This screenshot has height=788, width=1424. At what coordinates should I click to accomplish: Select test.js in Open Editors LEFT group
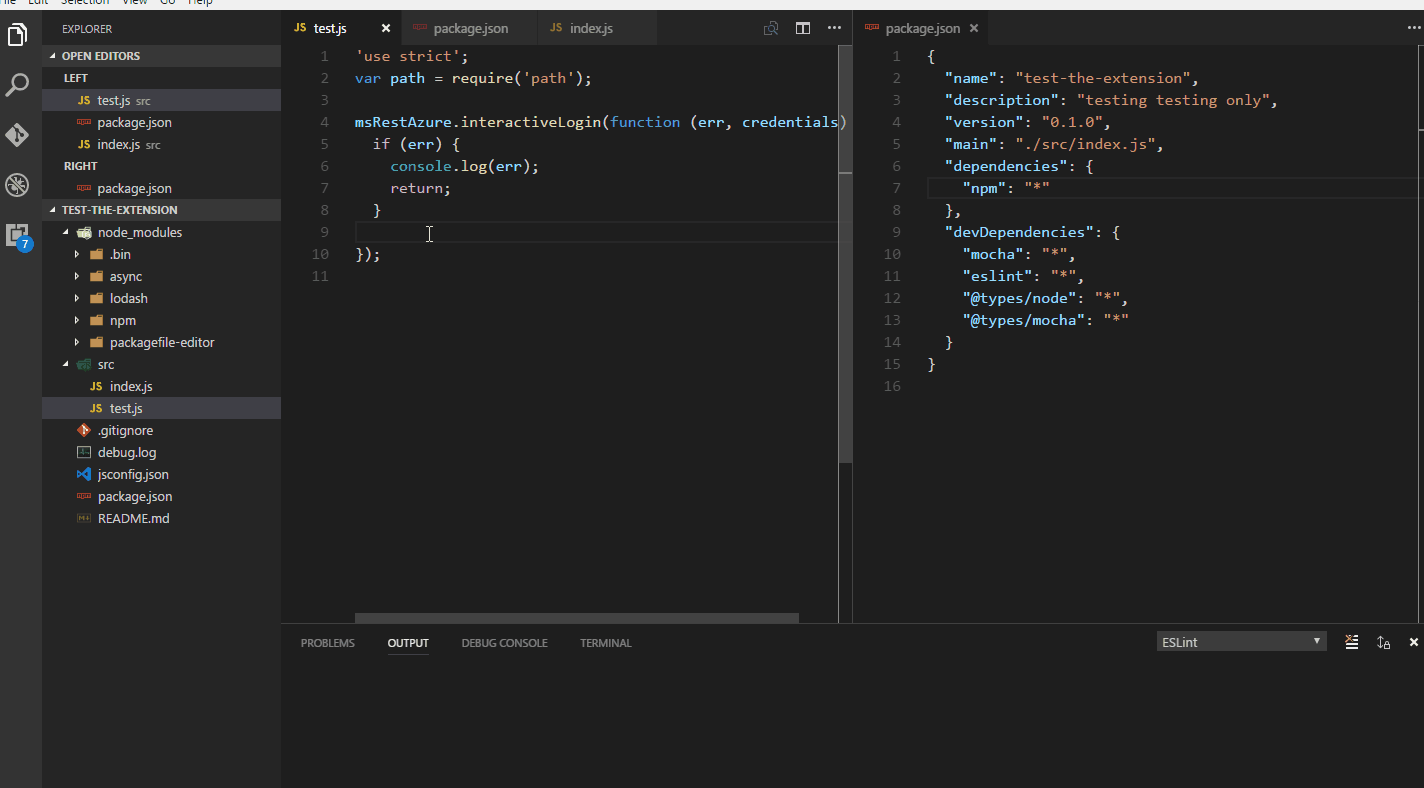click(x=161, y=100)
